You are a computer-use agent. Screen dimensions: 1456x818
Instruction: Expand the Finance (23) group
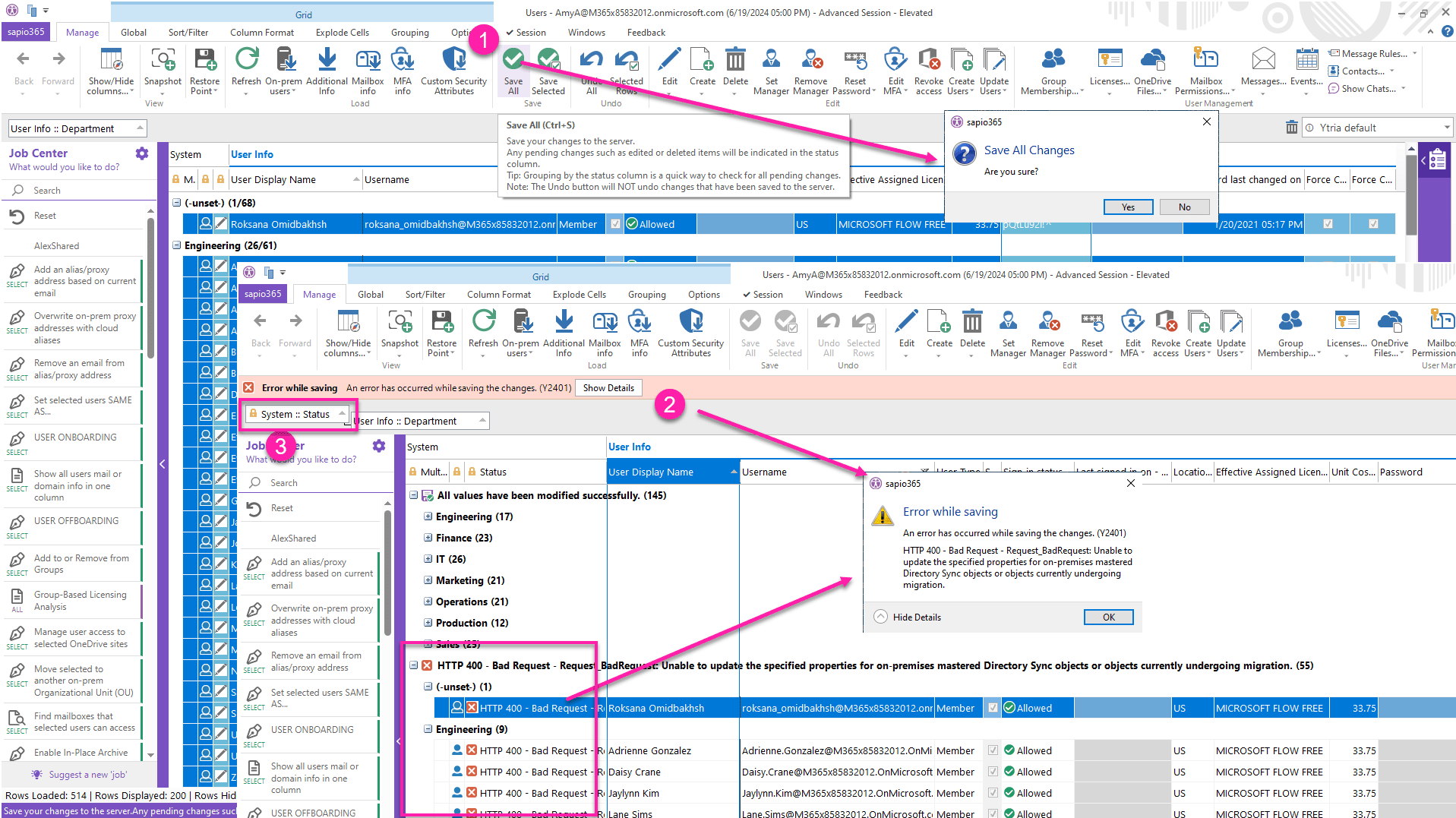[427, 537]
